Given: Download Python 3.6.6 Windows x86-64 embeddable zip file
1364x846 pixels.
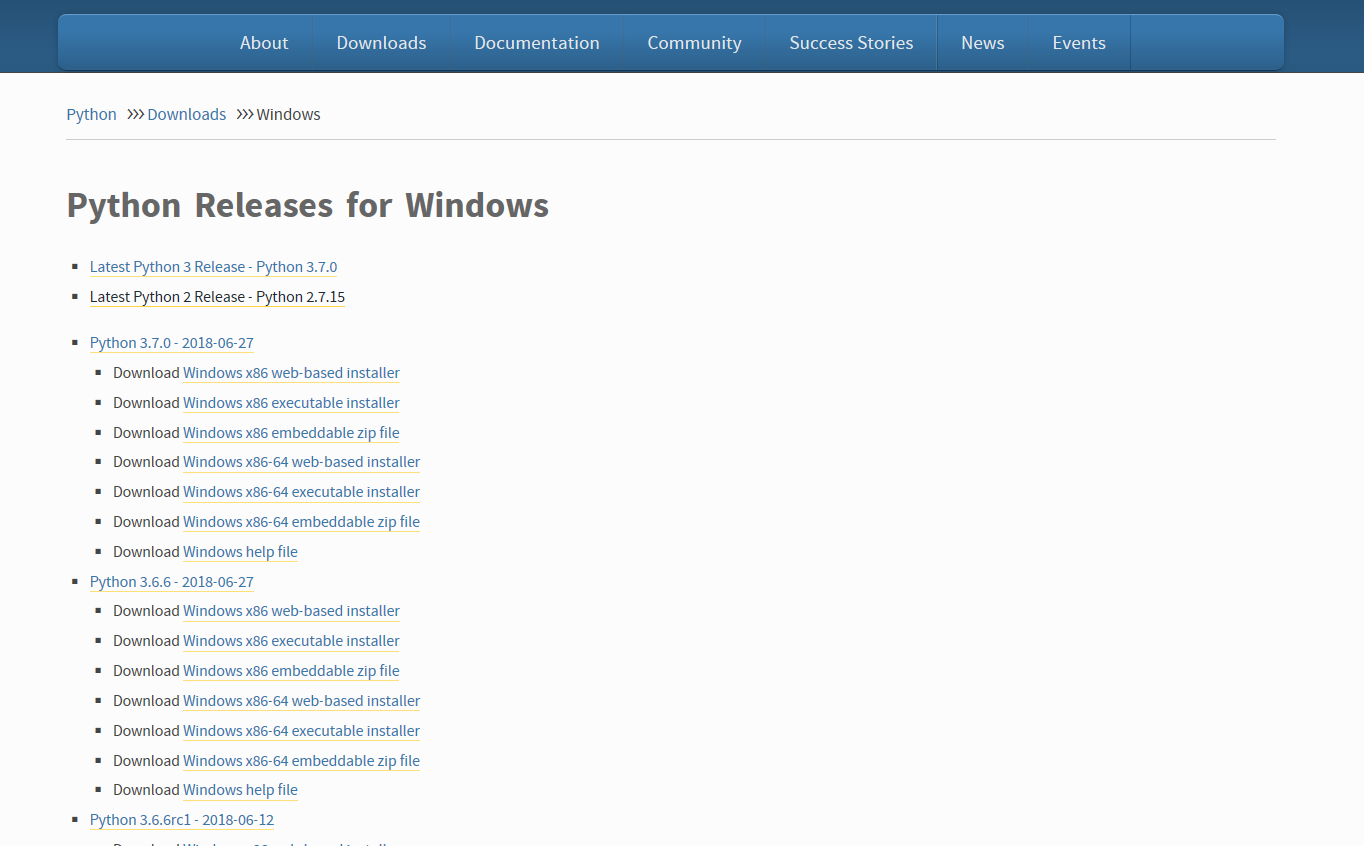Looking at the screenshot, I should [x=301, y=761].
